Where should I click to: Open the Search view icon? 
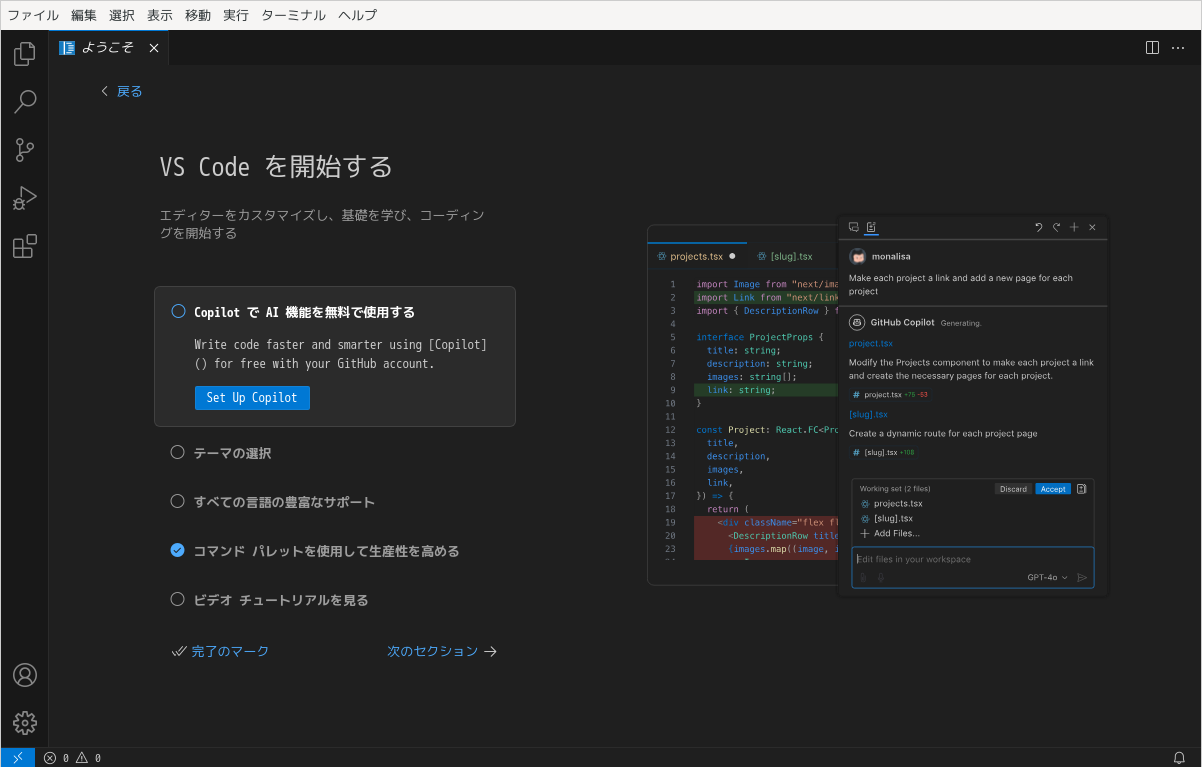click(25, 101)
